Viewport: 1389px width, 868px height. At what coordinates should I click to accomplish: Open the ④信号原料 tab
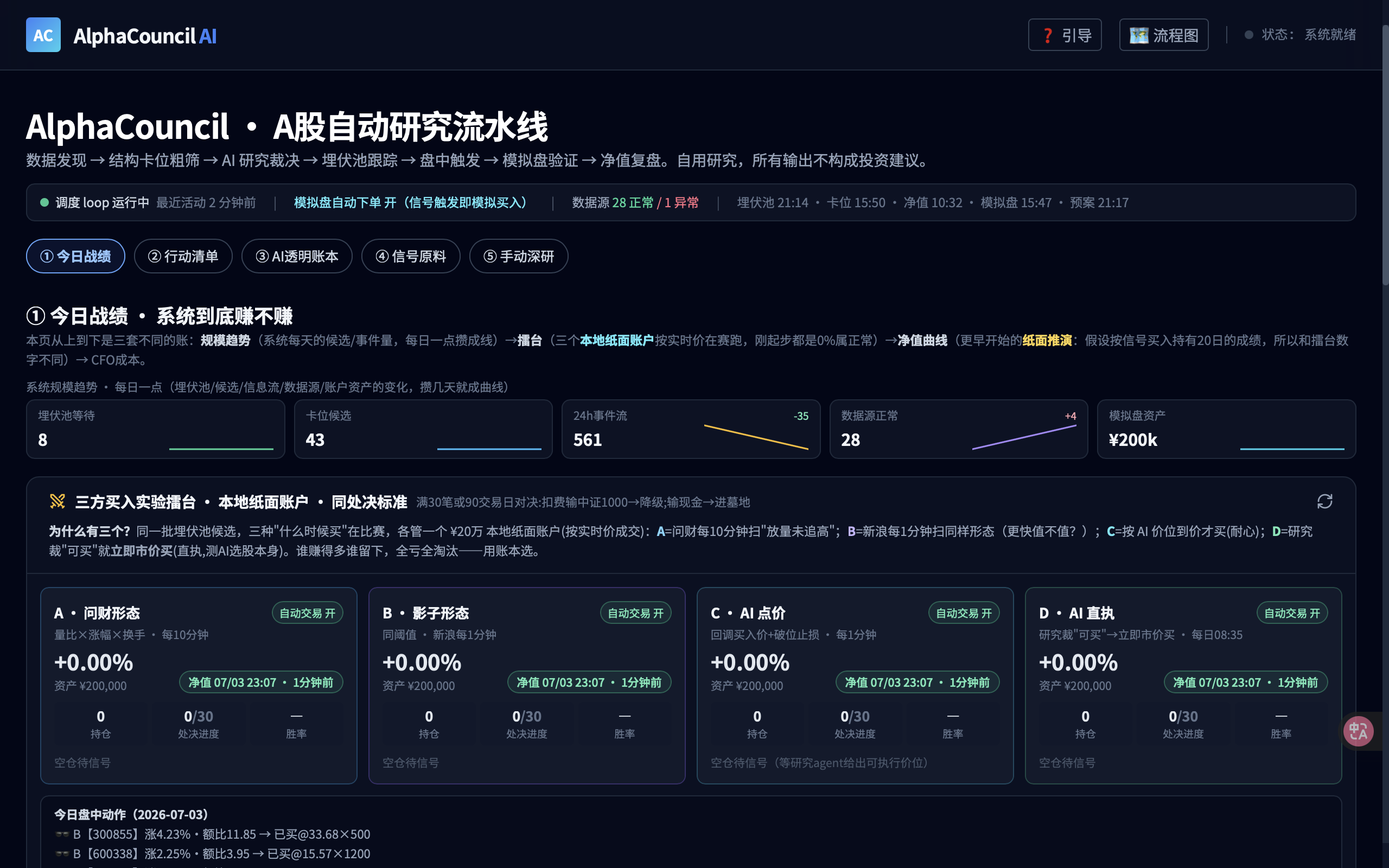410,256
